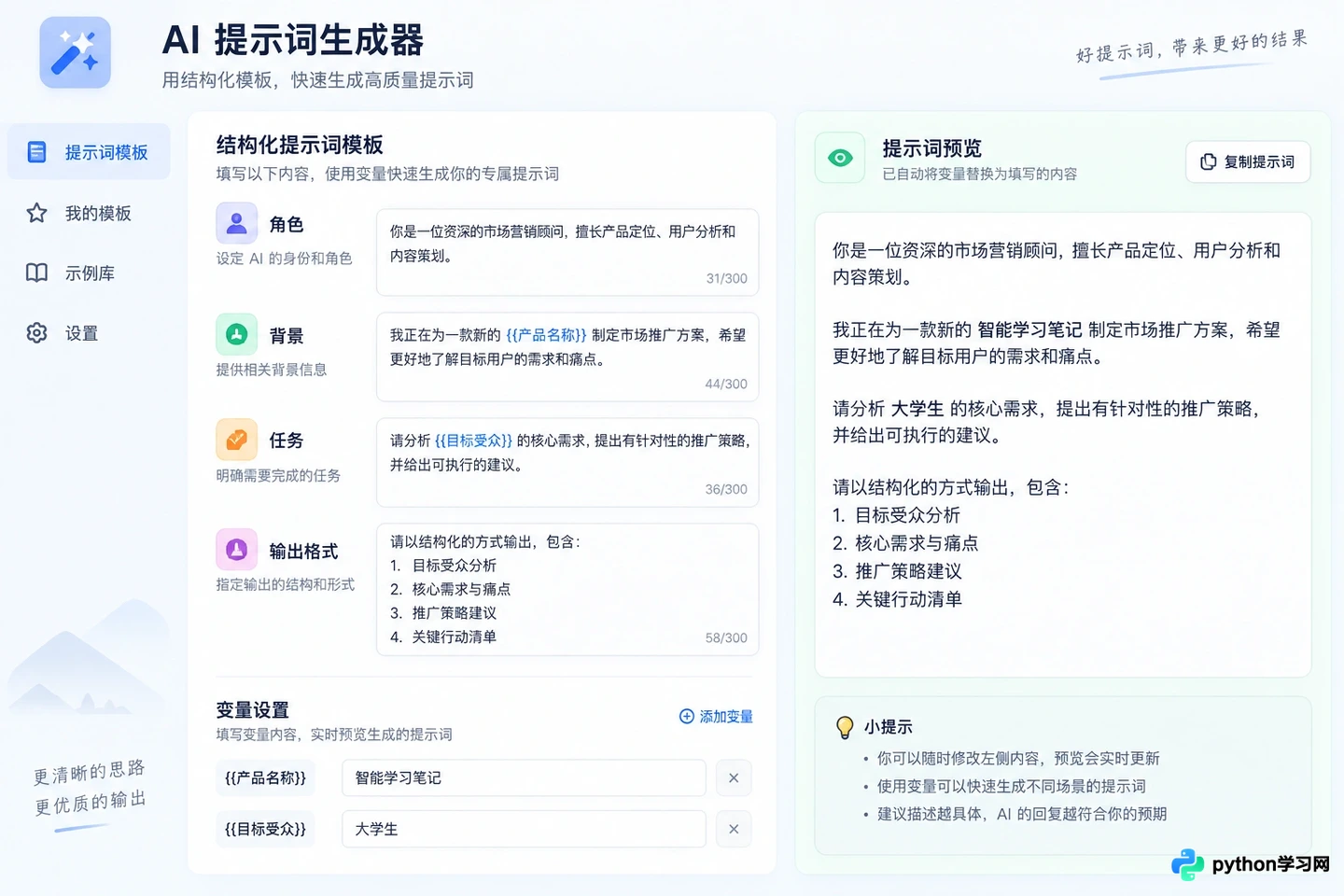
Task: Click the tip 你可以随时修改左侧内容，预览会实时更新
Action: [1018, 759]
